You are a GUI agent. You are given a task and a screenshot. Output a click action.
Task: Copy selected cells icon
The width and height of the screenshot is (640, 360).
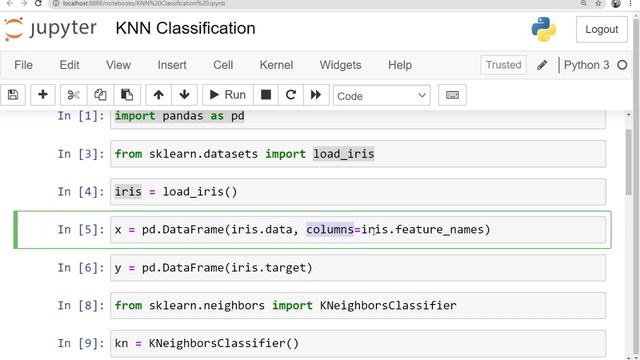tap(100, 95)
